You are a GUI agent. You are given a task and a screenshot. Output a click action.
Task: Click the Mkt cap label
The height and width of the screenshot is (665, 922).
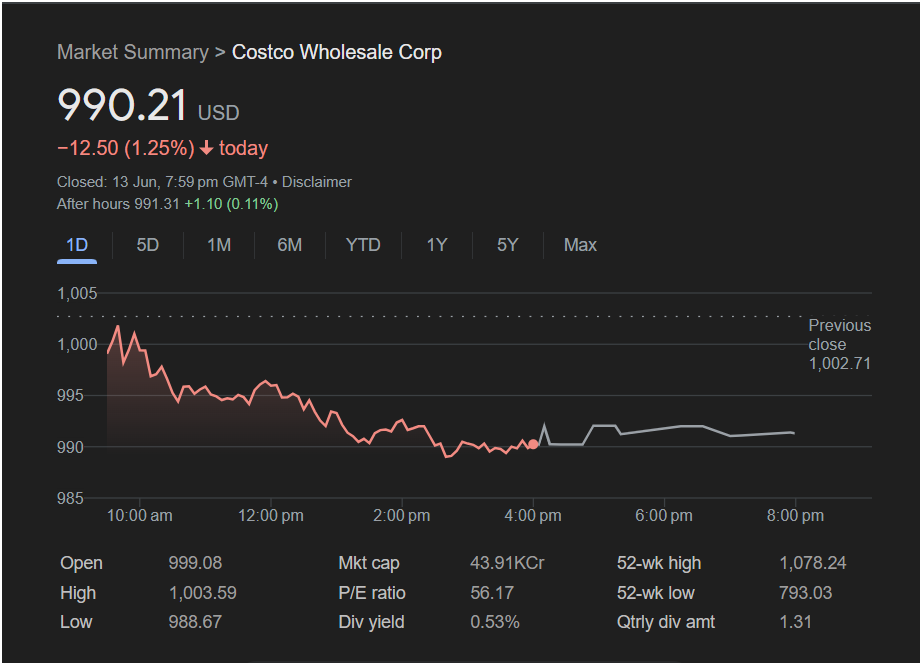[x=369, y=563]
